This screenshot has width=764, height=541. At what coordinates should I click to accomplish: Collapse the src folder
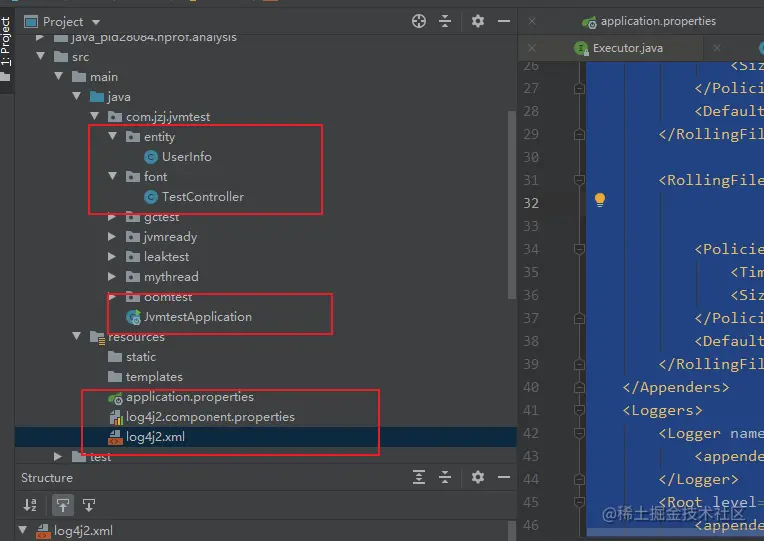[41, 57]
